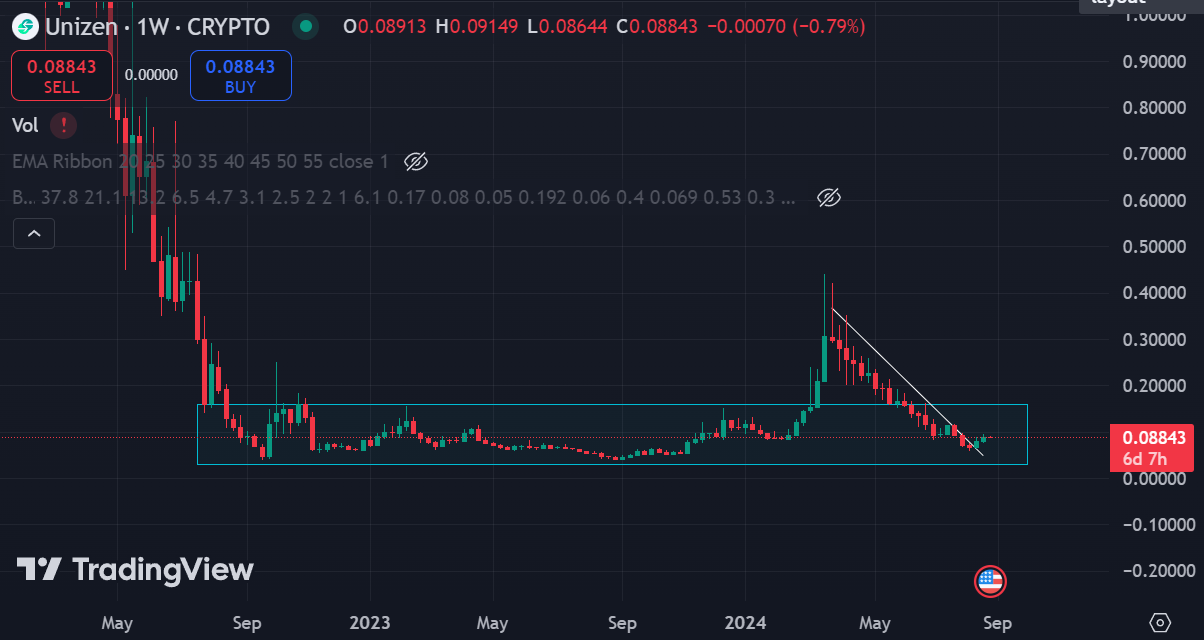Click the red current price label 0.08843 on axis
This screenshot has width=1204, height=640.
click(x=1152, y=437)
